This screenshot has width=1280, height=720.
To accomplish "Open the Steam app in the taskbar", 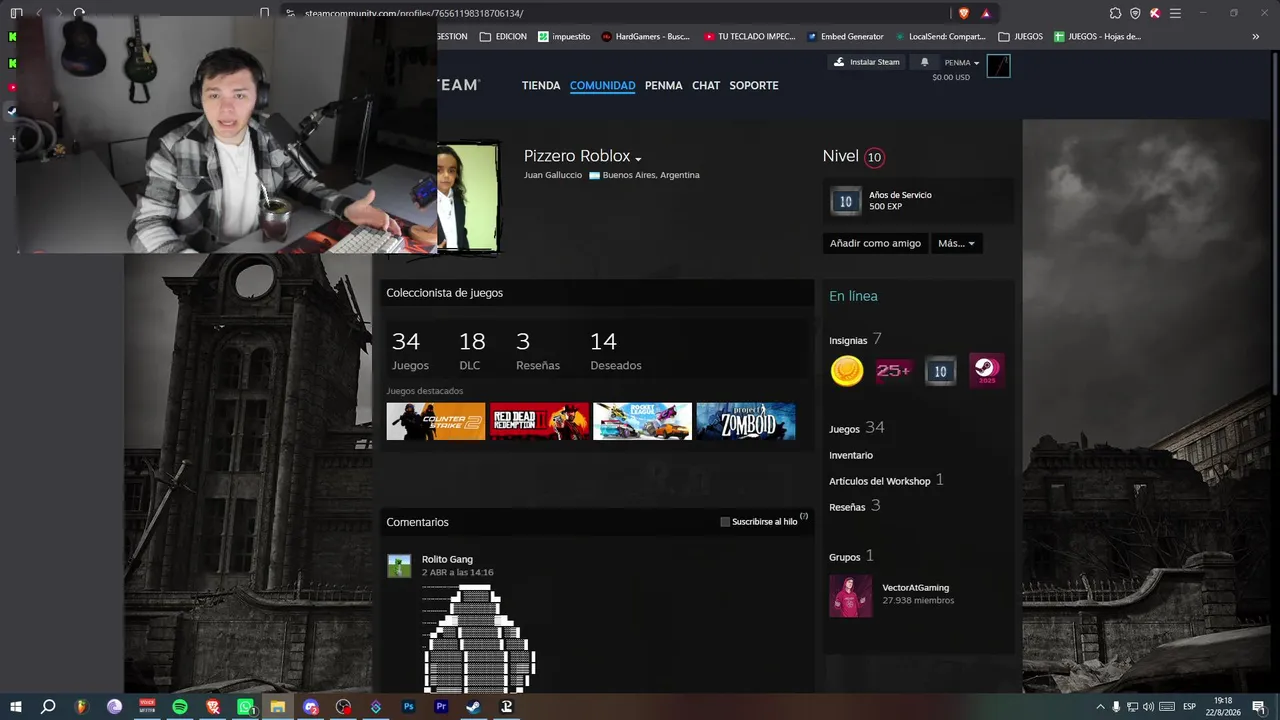I will (474, 707).
